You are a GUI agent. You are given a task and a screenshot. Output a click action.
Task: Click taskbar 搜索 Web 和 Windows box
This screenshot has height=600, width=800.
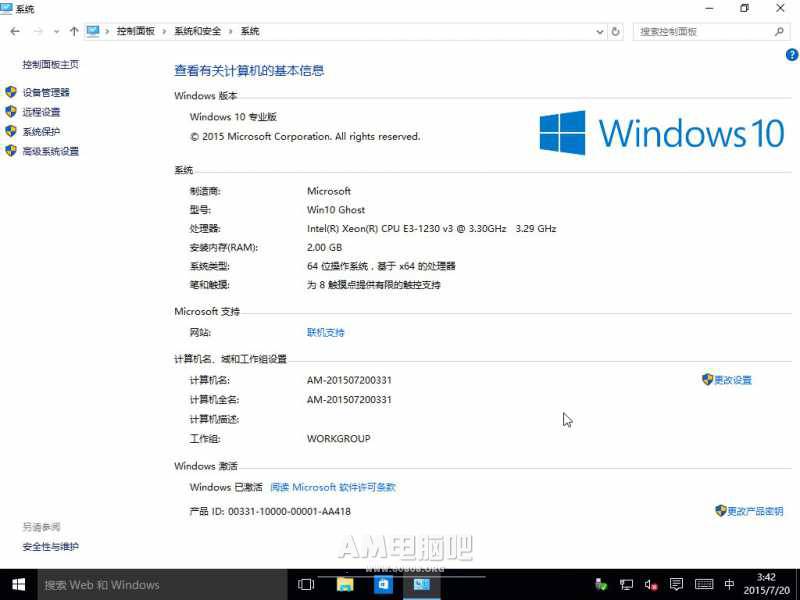pos(162,585)
